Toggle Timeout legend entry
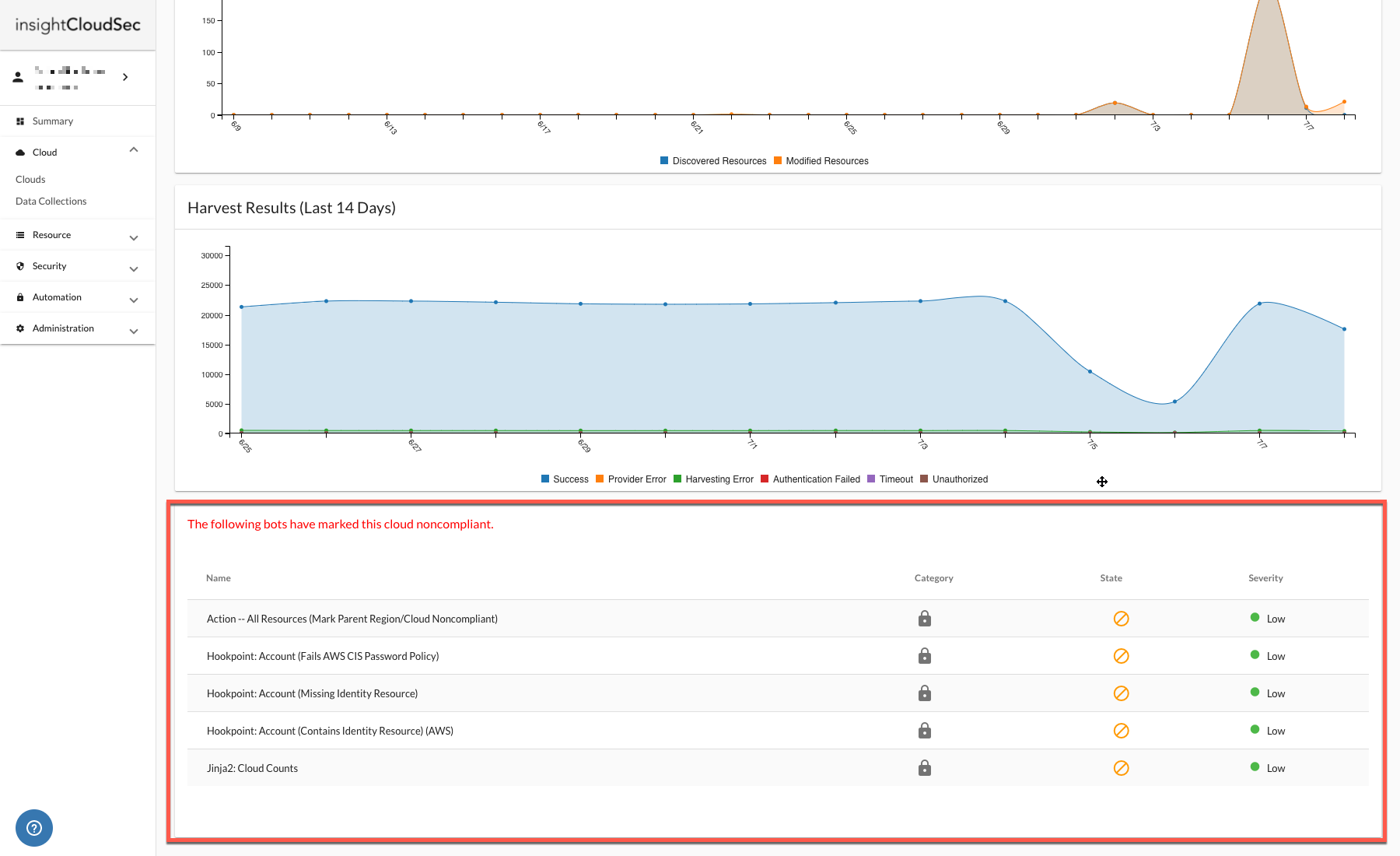The width and height of the screenshot is (1400, 856). 890,479
